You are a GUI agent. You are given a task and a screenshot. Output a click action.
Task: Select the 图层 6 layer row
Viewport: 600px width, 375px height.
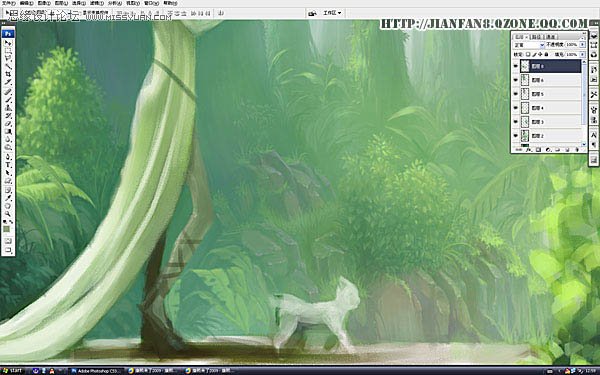(546, 80)
